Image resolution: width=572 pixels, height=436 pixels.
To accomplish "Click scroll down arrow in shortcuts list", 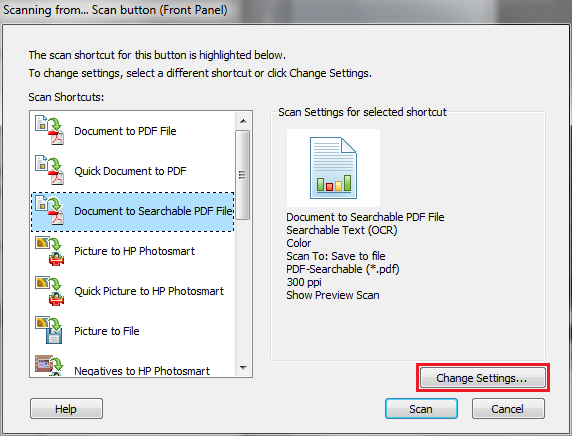I will click(x=243, y=368).
